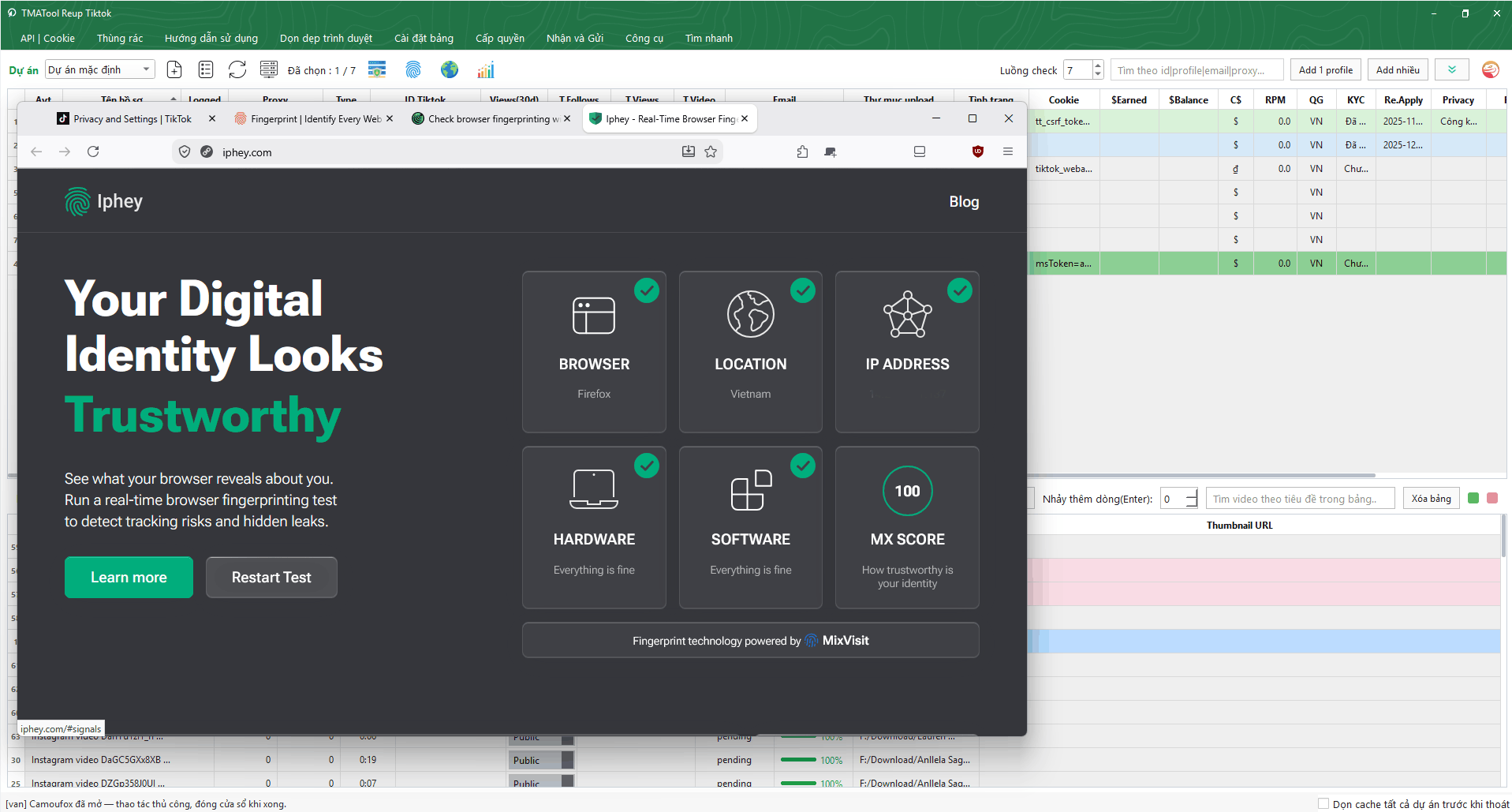Click the server rack icon in TMATool toolbar

[x=269, y=69]
